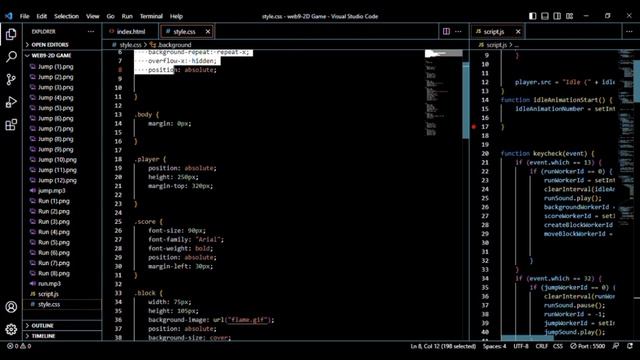Open the Search view in activity bar
The image size is (640, 360).
point(11,57)
